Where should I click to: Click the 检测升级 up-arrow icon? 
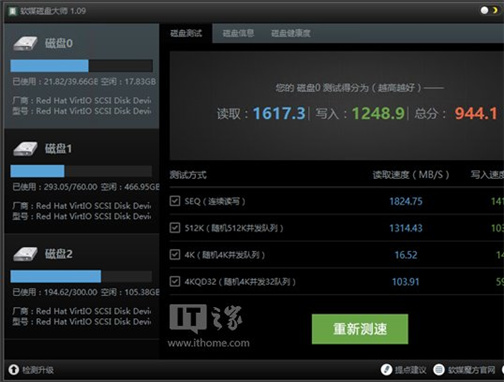pyautogui.click(x=14, y=370)
